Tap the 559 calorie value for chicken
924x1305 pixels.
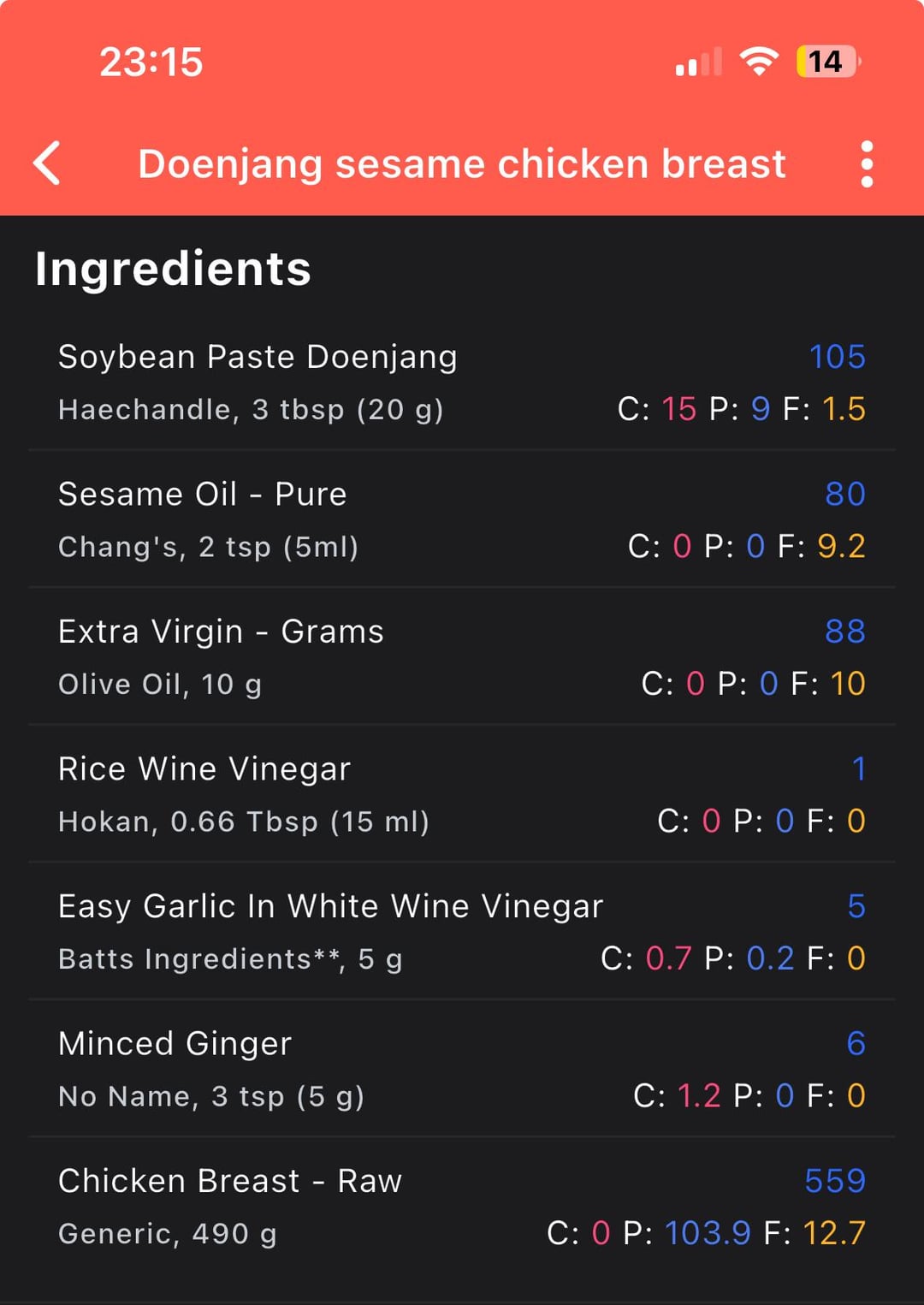pos(834,1181)
